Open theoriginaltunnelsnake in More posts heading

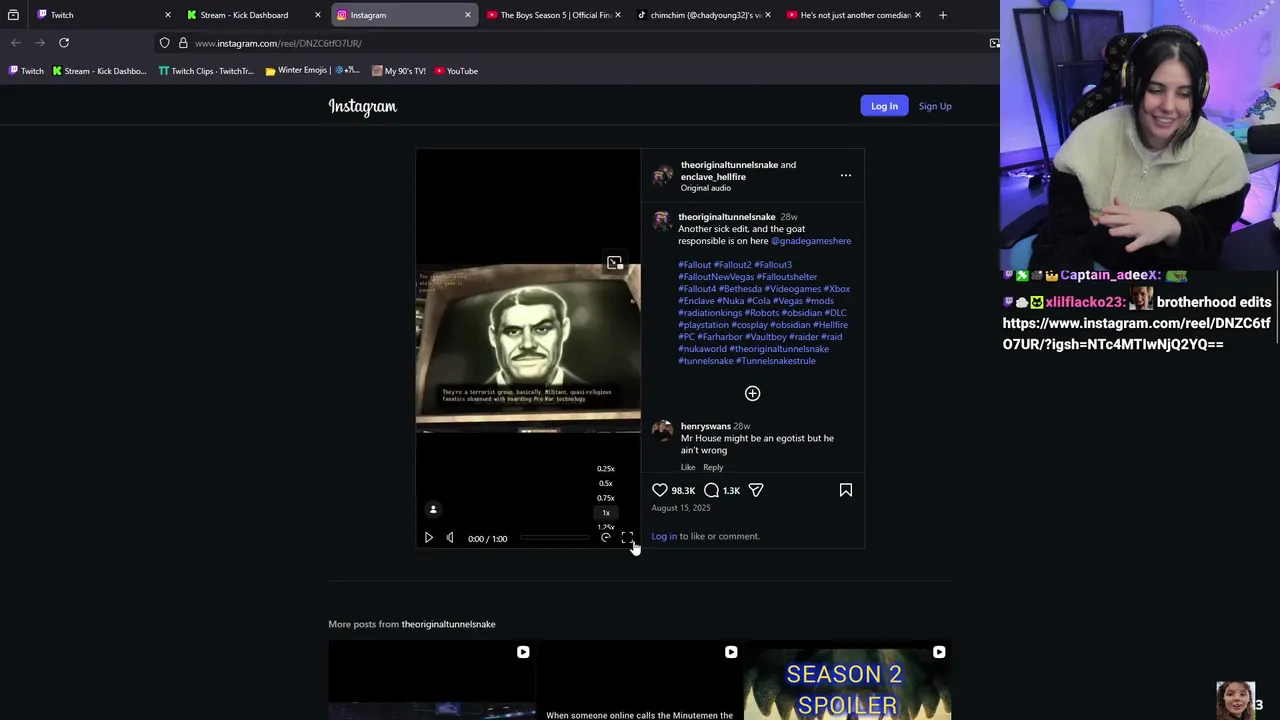(x=448, y=624)
